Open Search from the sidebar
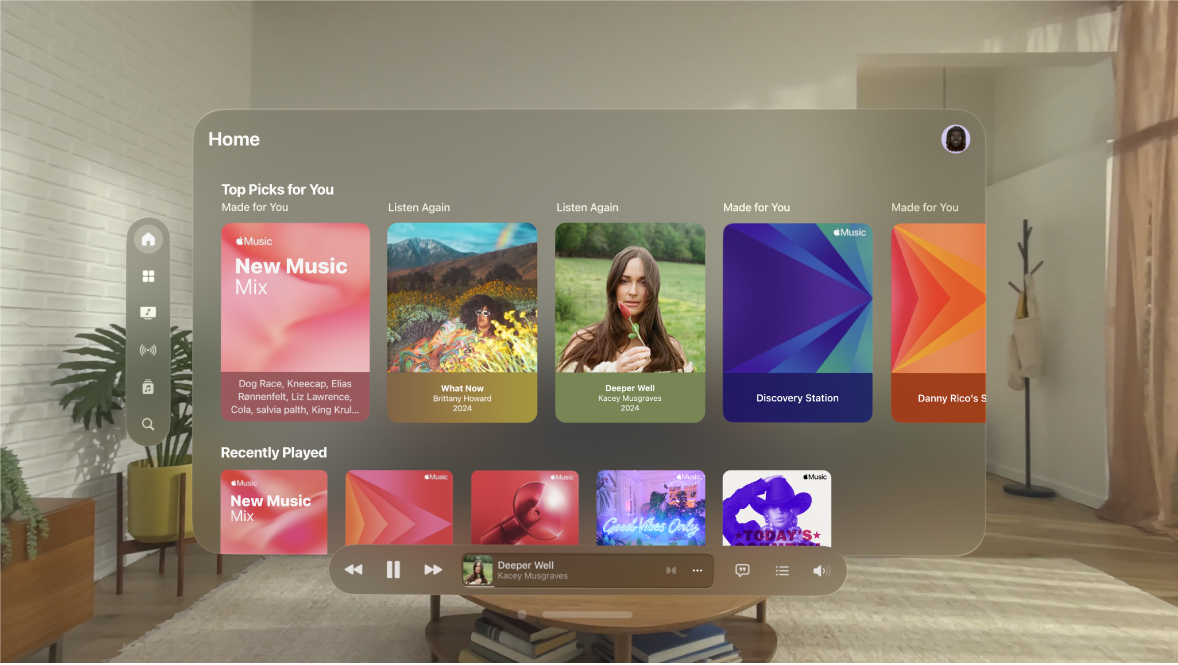The height and width of the screenshot is (665, 1178). 148,425
